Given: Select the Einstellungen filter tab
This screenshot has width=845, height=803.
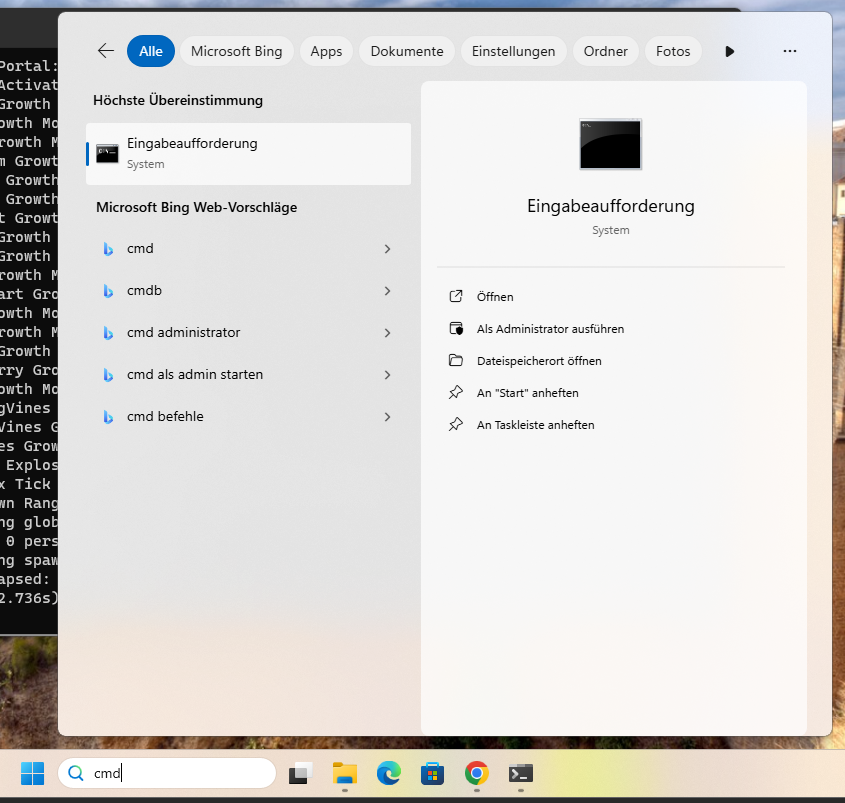Looking at the screenshot, I should click(x=513, y=51).
